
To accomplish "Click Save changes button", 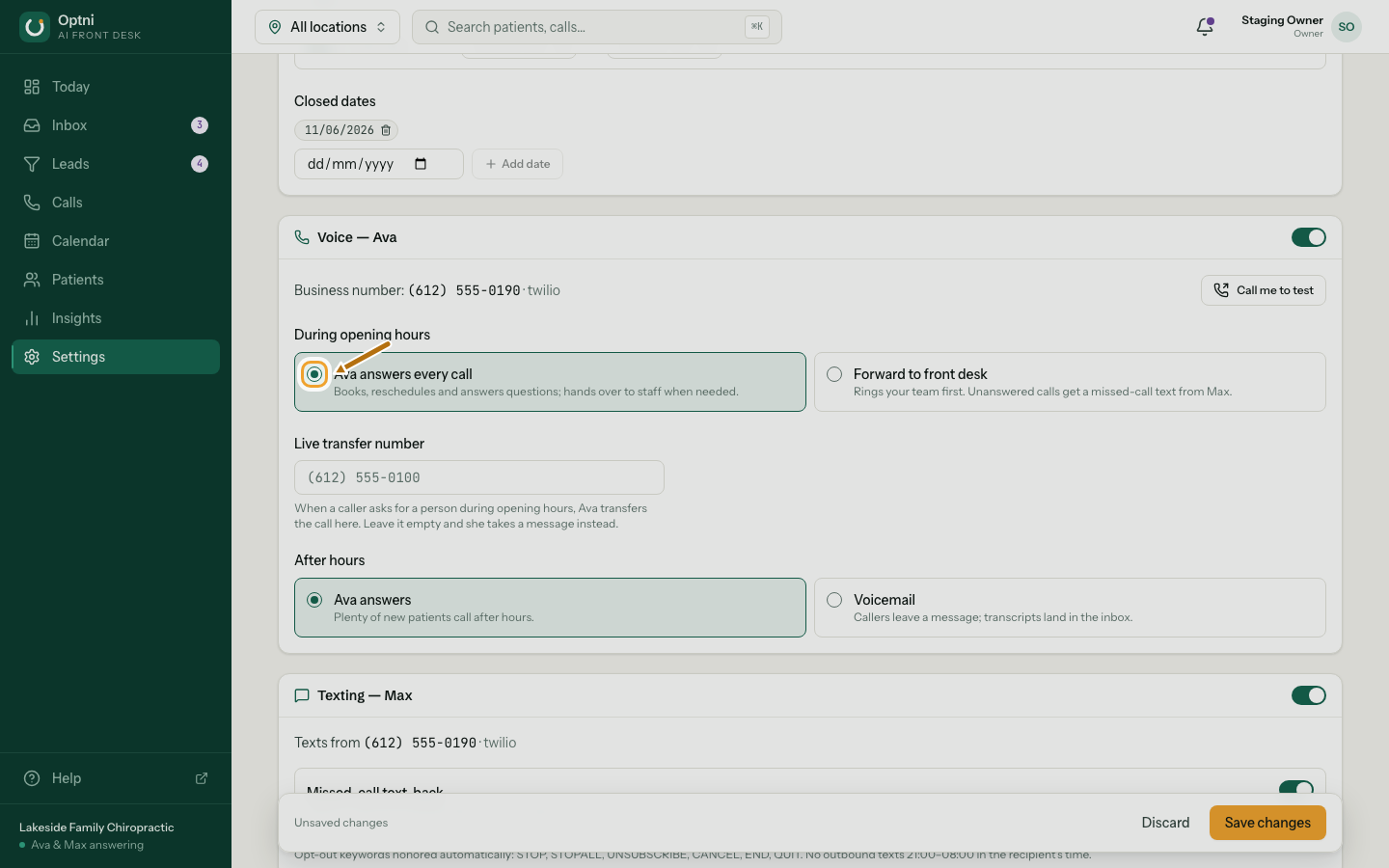I will coord(1267,823).
